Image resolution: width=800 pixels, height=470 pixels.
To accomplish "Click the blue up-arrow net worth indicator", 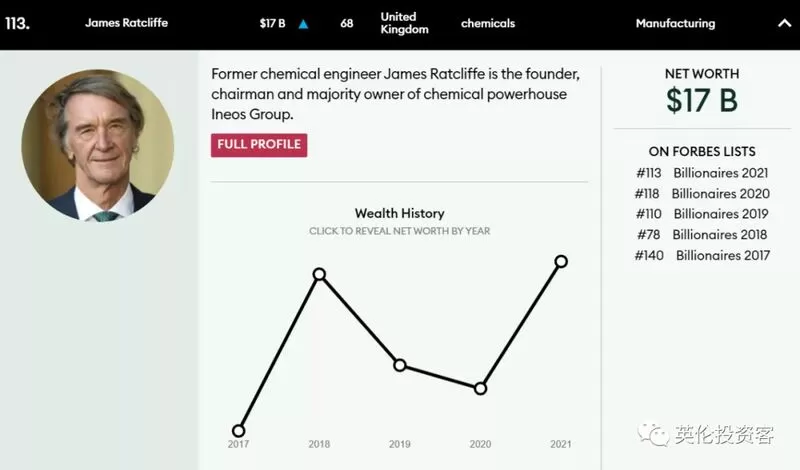I will pos(303,24).
